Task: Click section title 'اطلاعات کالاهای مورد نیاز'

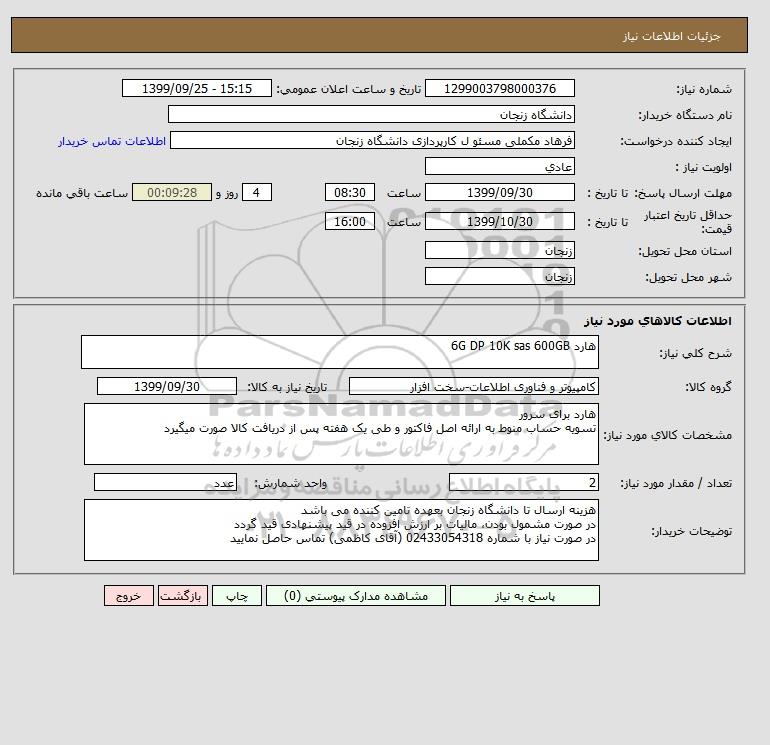Action: (x=658, y=321)
